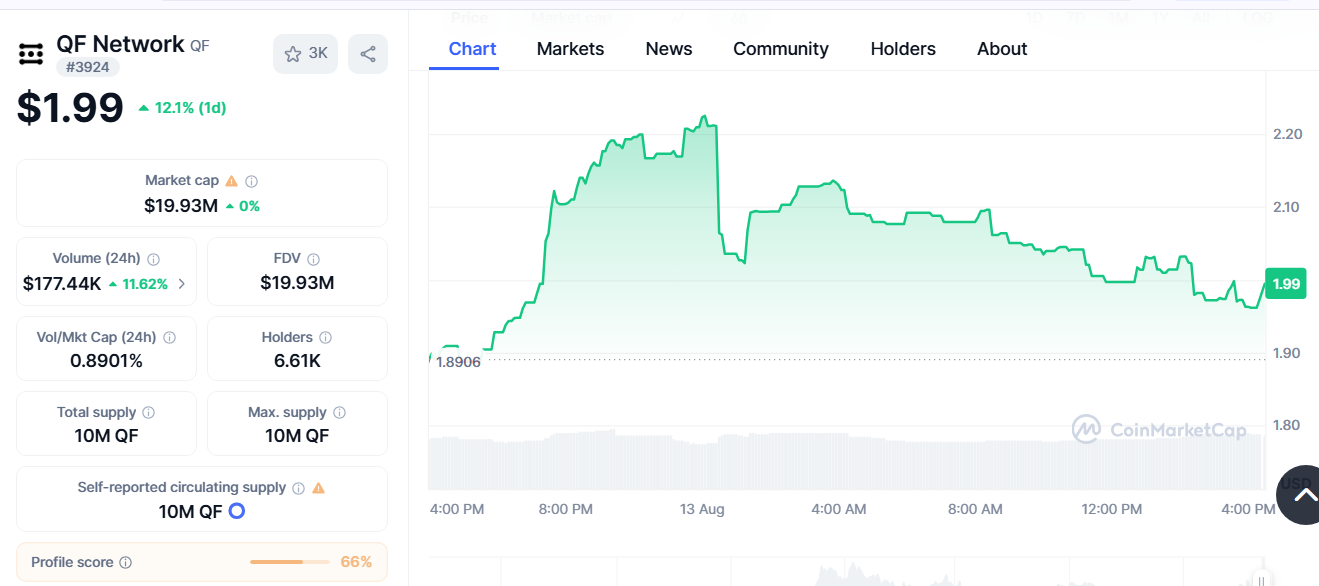This screenshot has width=1319, height=586.
Task: Click the #3924 rank badge
Action: click(88, 67)
